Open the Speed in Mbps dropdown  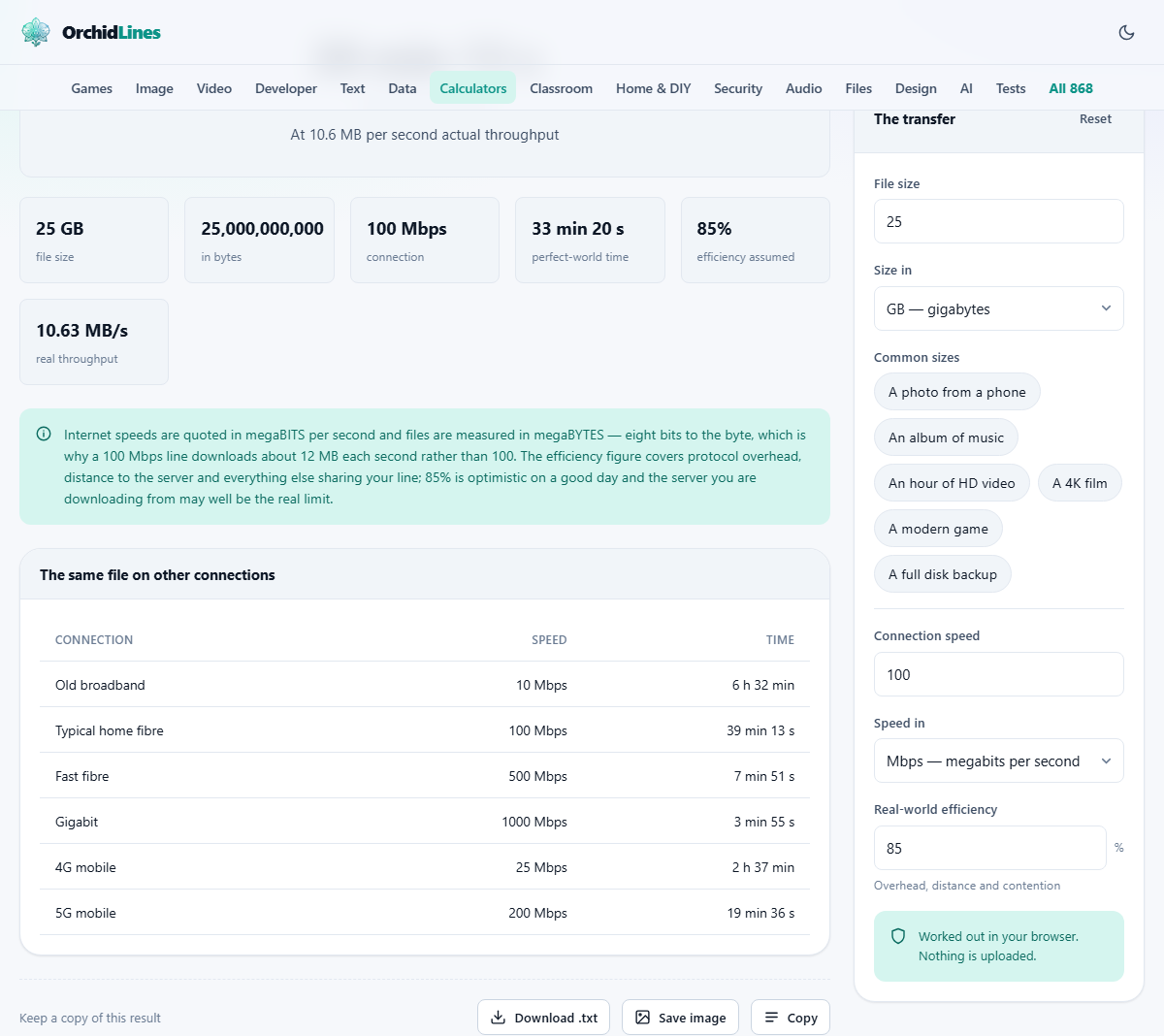pyautogui.click(x=998, y=761)
